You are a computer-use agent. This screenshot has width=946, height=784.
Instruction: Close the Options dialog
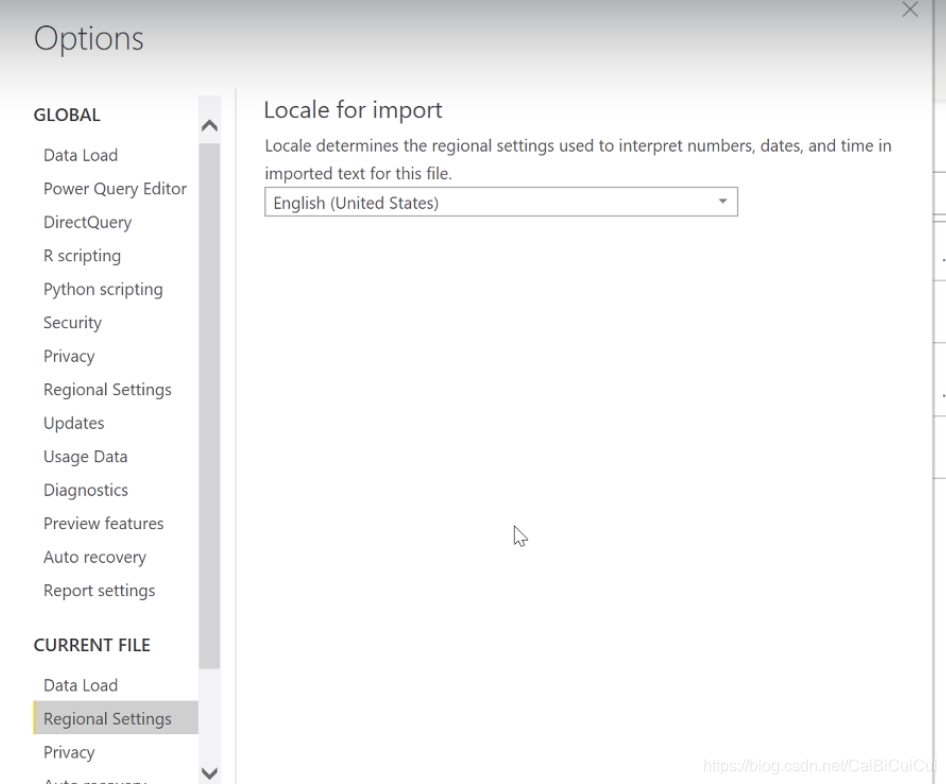point(910,9)
